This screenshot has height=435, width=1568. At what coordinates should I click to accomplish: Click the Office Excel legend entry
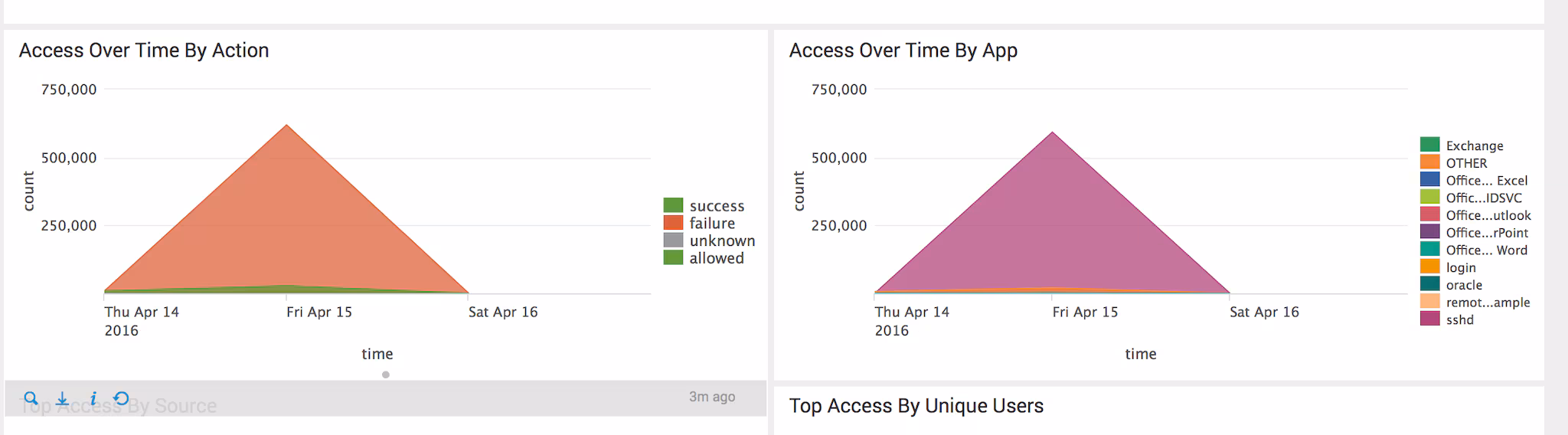[1486, 181]
